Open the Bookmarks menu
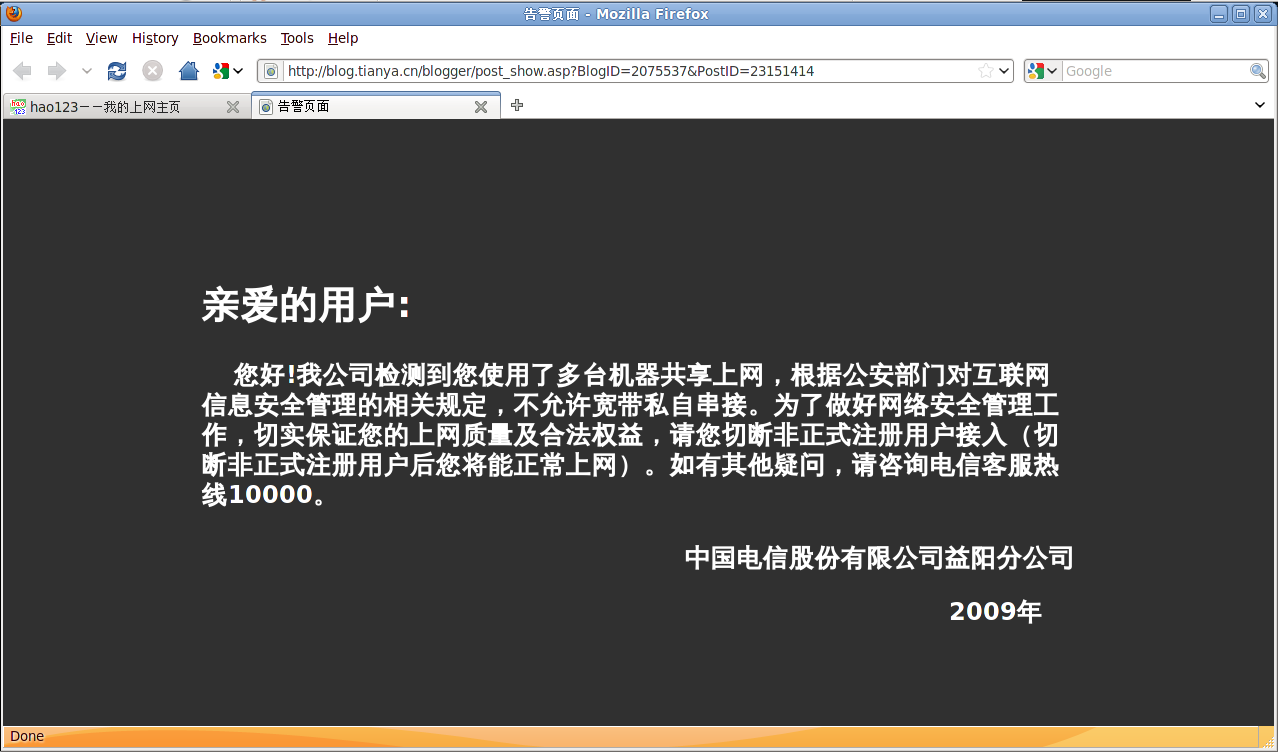This screenshot has width=1278, height=752. [230, 38]
